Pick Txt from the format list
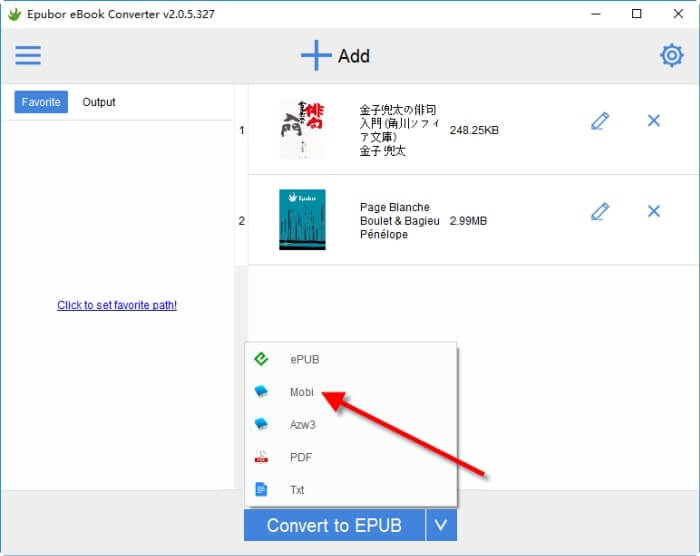The height and width of the screenshot is (556, 700). click(351, 489)
